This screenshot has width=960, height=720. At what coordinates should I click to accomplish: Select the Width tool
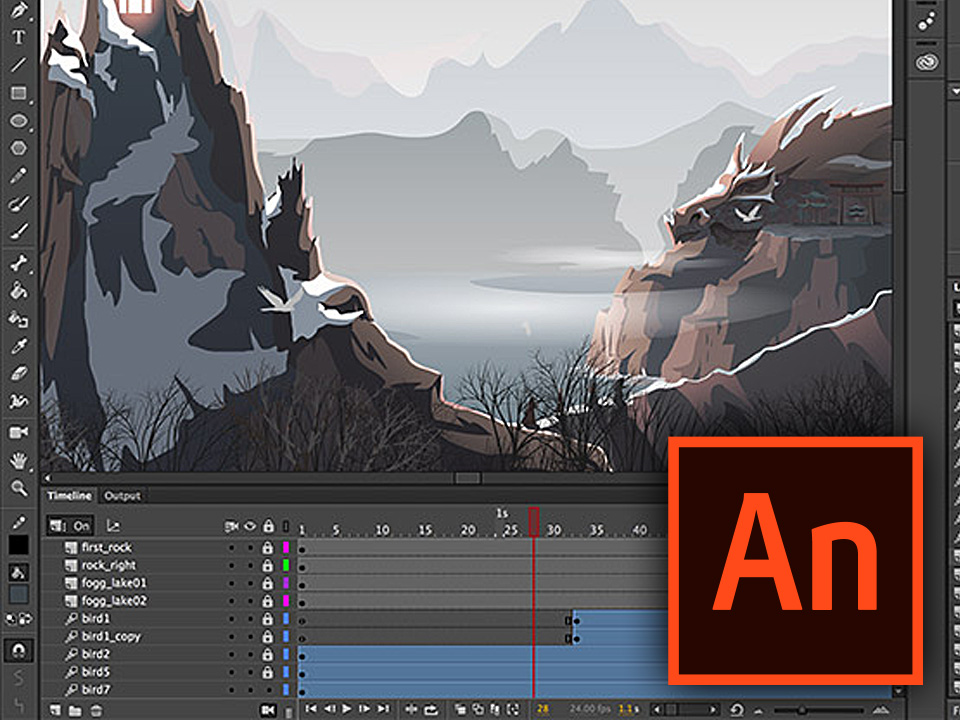pos(19,401)
